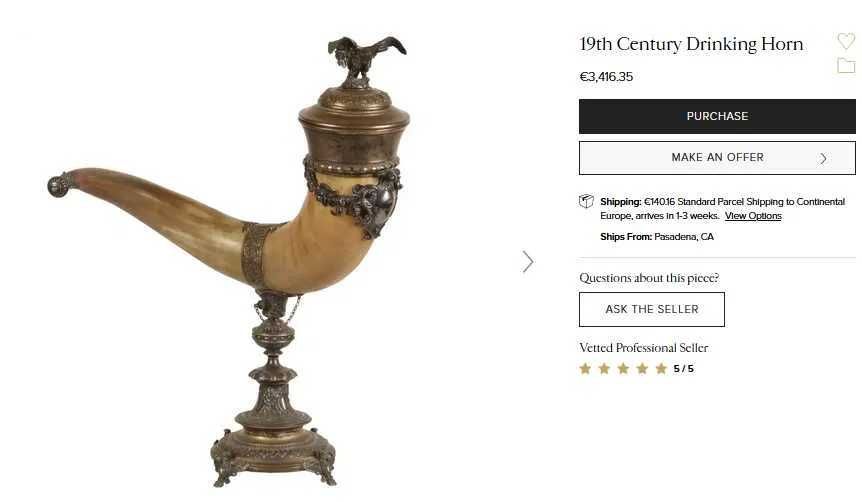This screenshot has height=502, width=862.
Task: Click the ASK THE SELLER button
Action: pos(651,309)
